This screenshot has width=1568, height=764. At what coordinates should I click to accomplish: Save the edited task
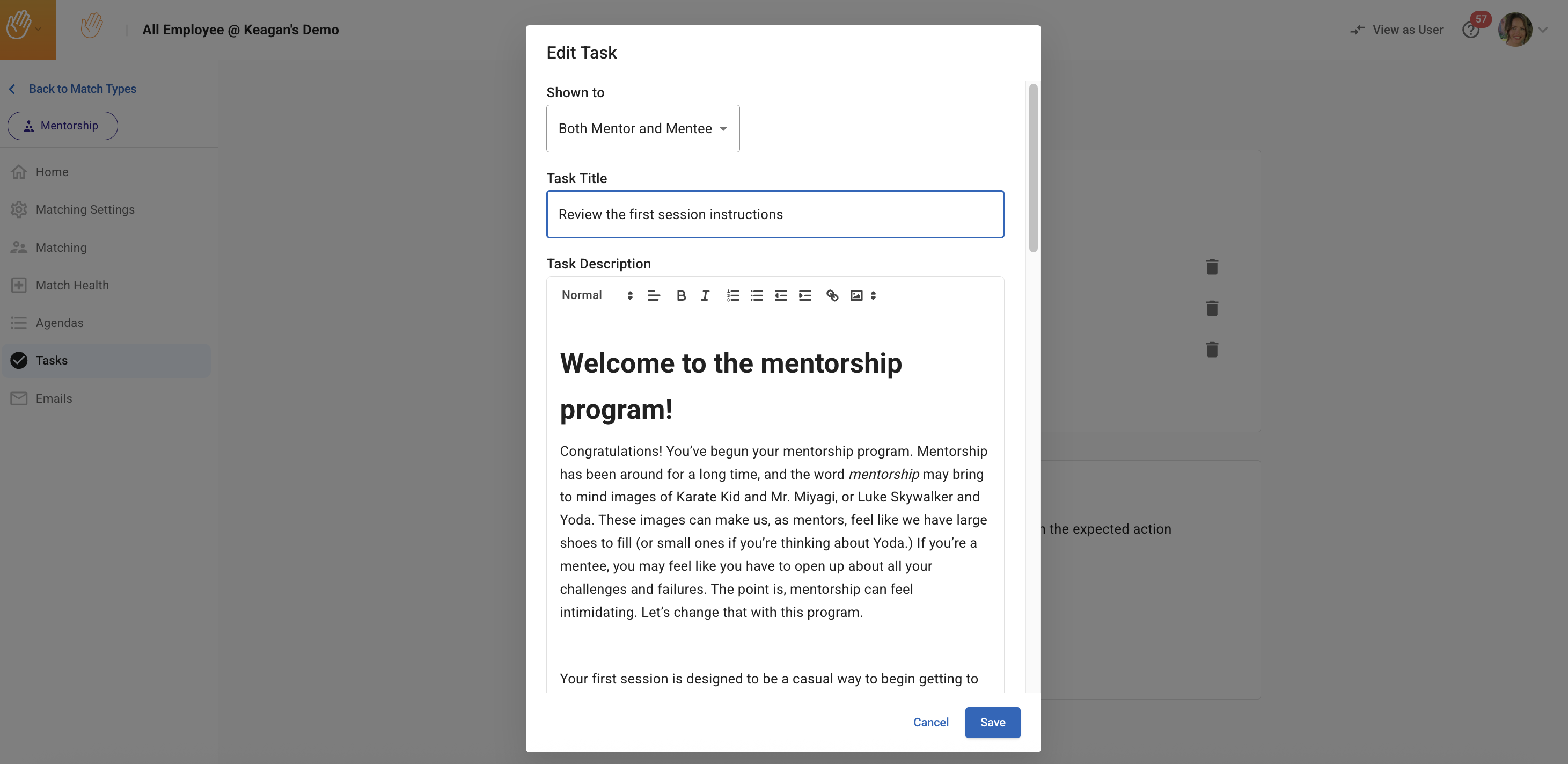pos(992,723)
